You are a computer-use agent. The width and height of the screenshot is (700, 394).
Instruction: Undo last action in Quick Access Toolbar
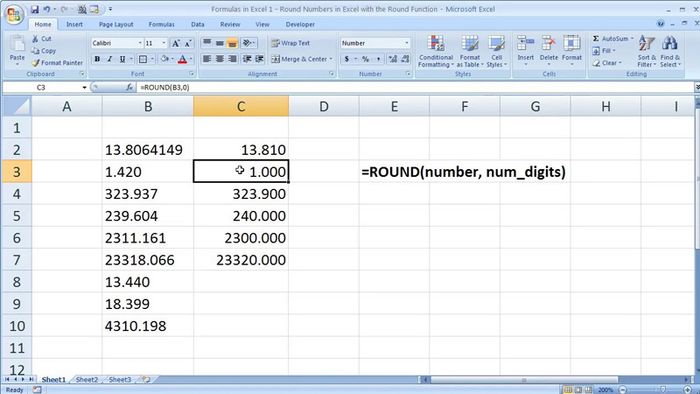pos(46,9)
